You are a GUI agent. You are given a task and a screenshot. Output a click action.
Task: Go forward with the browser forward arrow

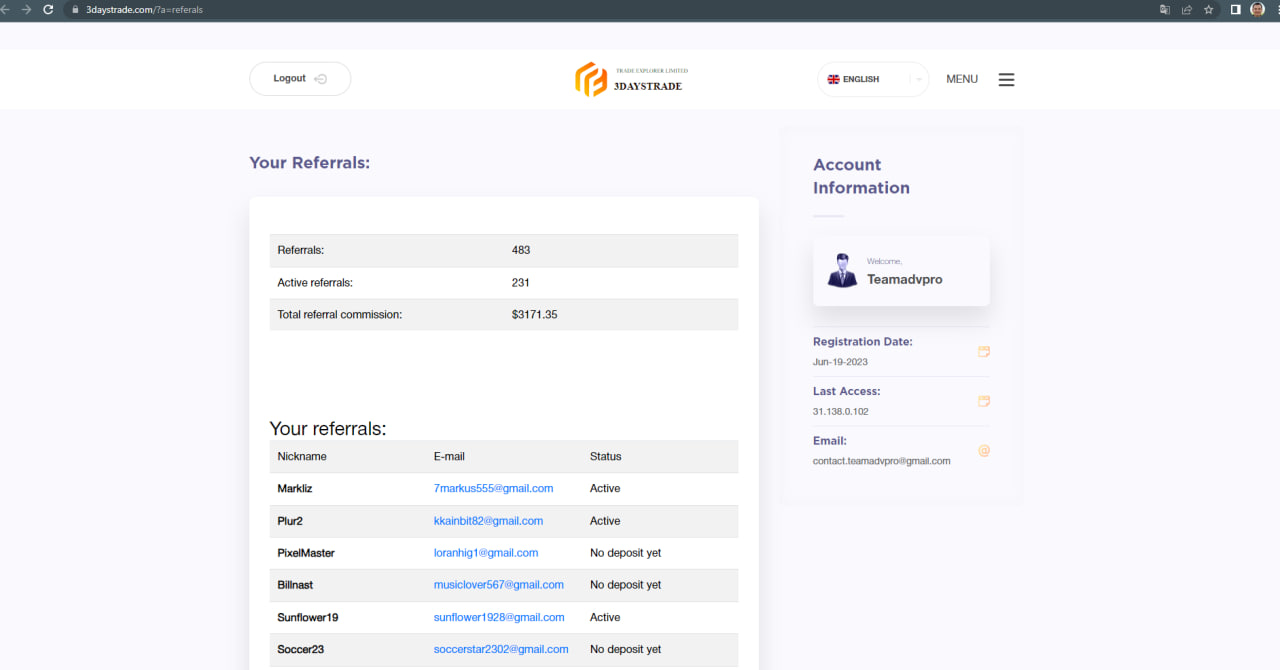tap(25, 9)
